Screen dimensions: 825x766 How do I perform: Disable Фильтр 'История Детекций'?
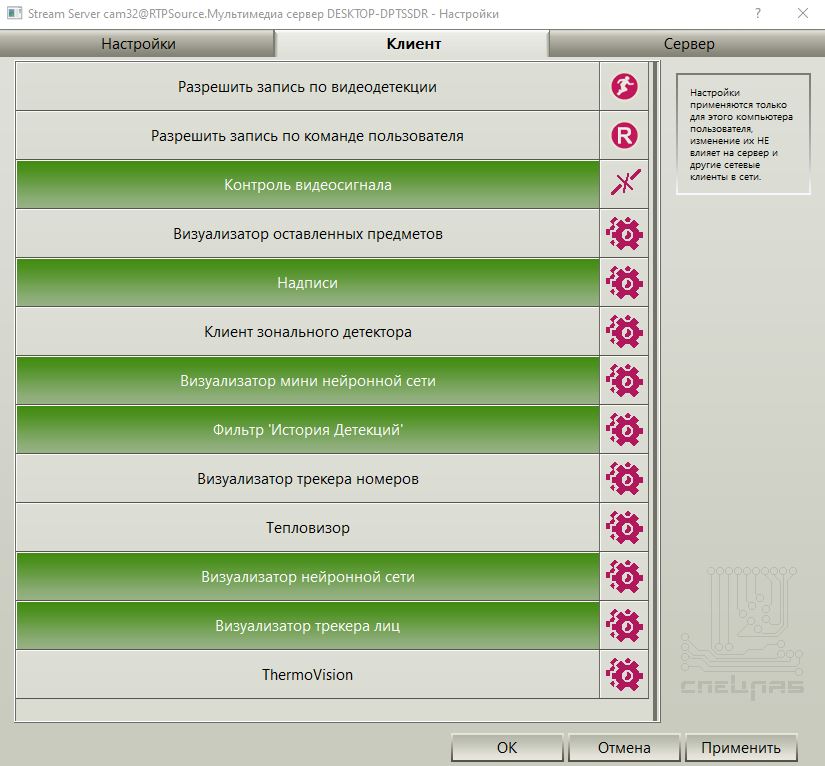[x=307, y=429]
